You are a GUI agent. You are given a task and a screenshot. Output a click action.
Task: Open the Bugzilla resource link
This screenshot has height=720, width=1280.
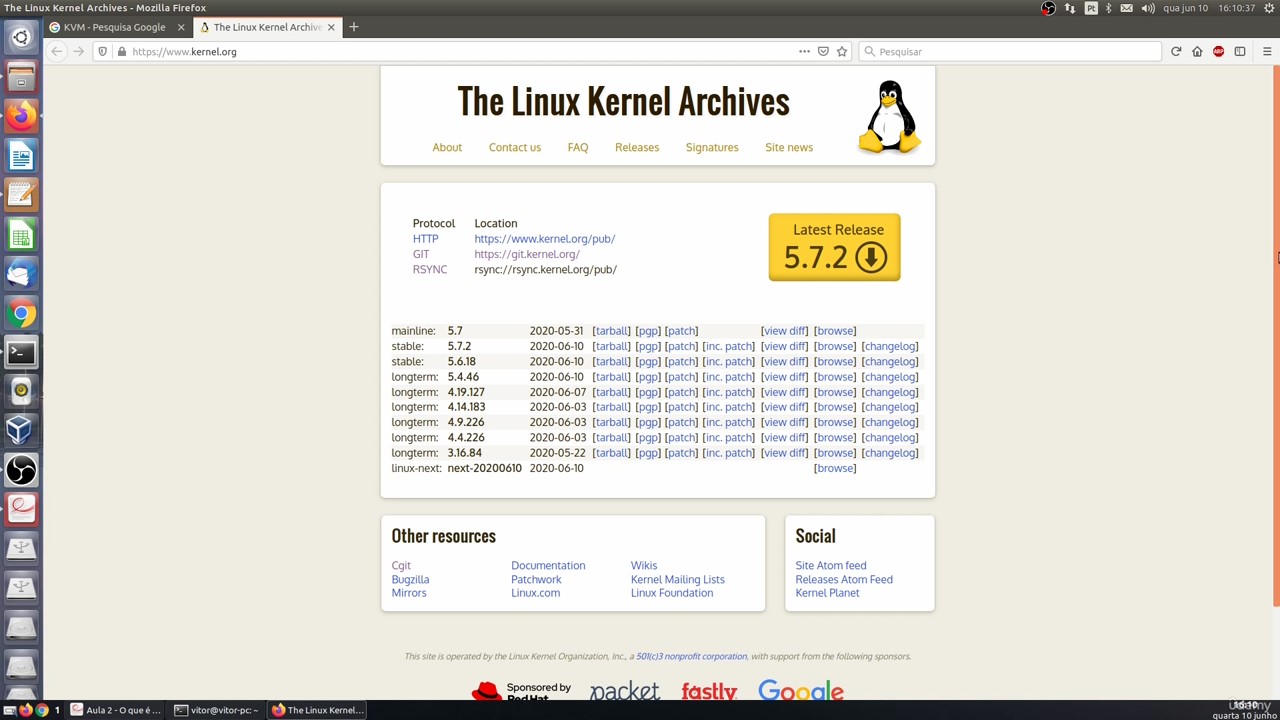[410, 579]
